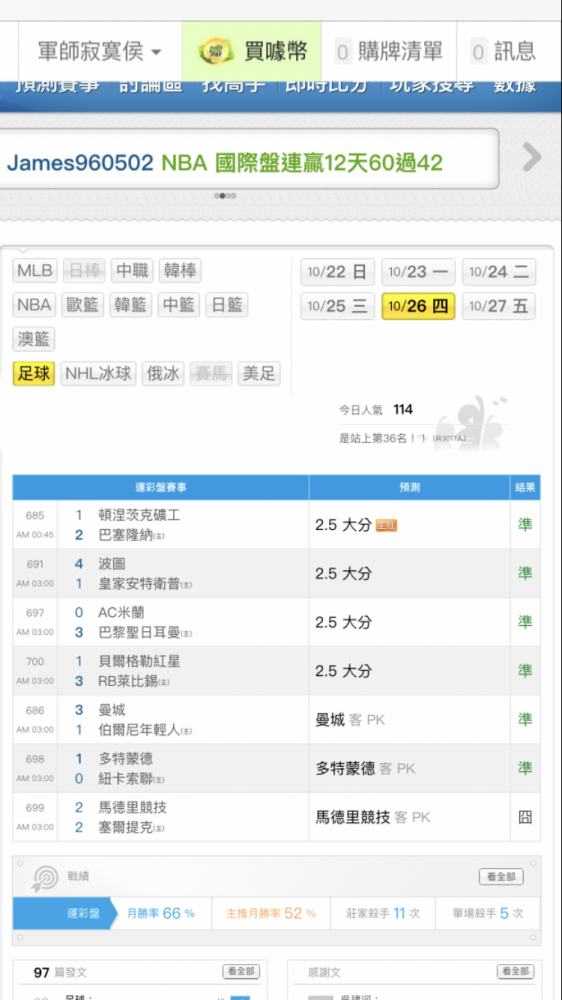Choose date 10/25 三
This screenshot has width=562, height=1000.
click(x=337, y=306)
